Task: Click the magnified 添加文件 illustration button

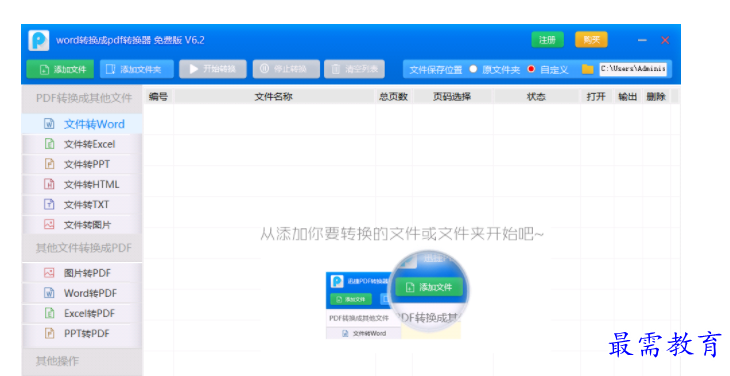Action: tap(429, 287)
